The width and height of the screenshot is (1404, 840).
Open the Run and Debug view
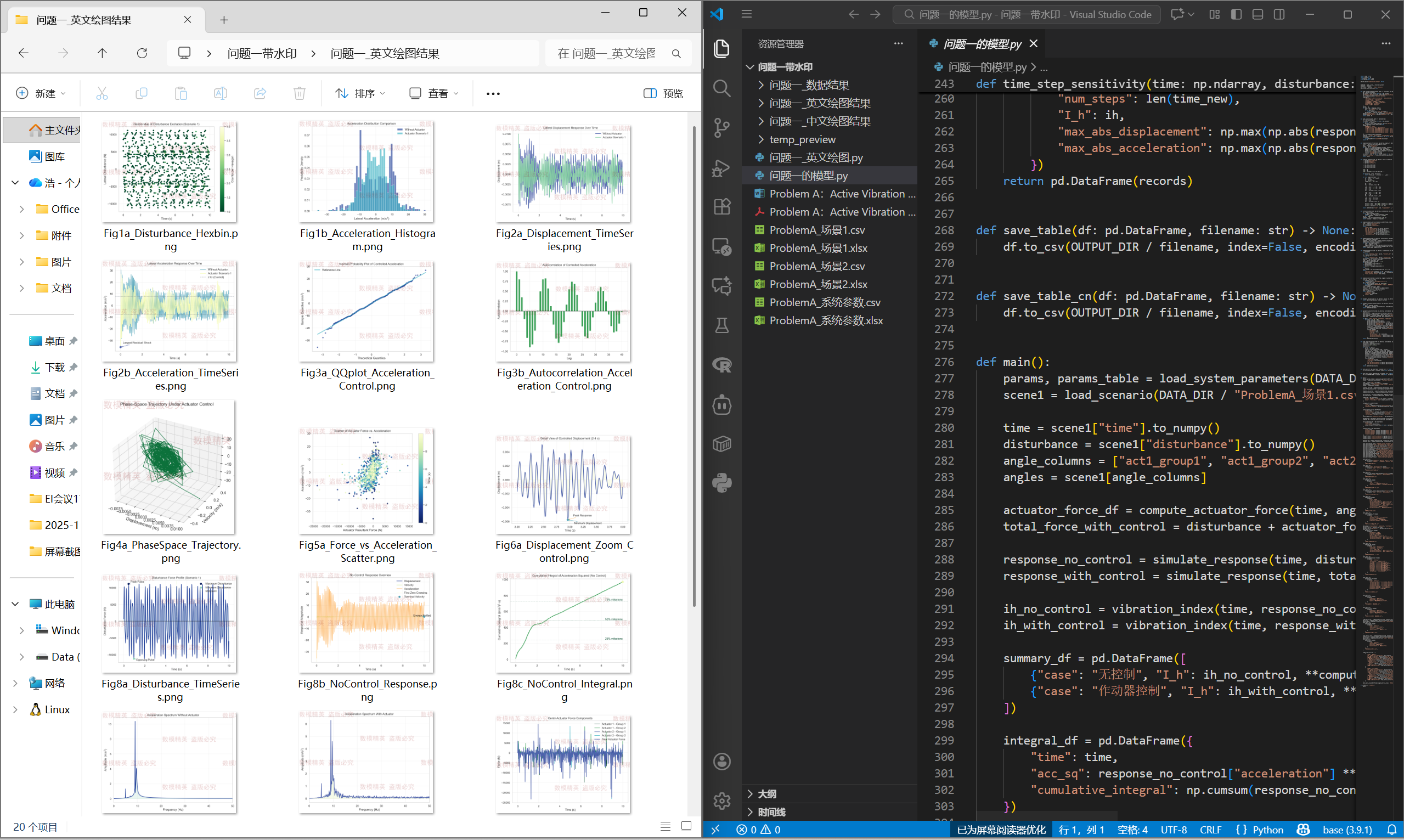(721, 167)
